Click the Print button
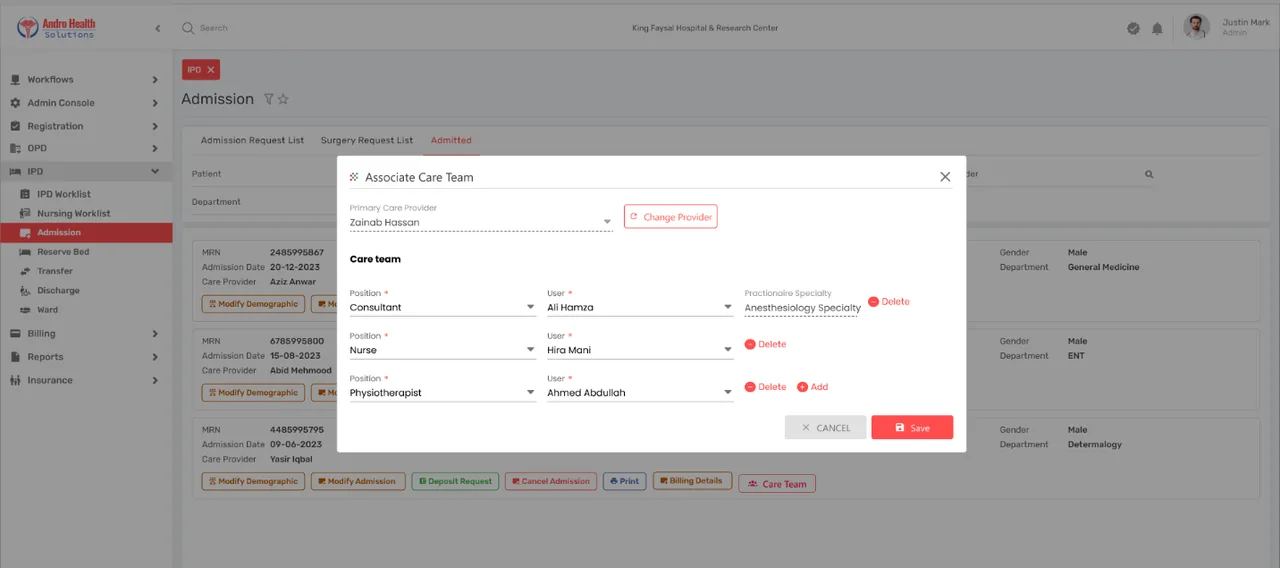The image size is (1280, 568). point(625,481)
